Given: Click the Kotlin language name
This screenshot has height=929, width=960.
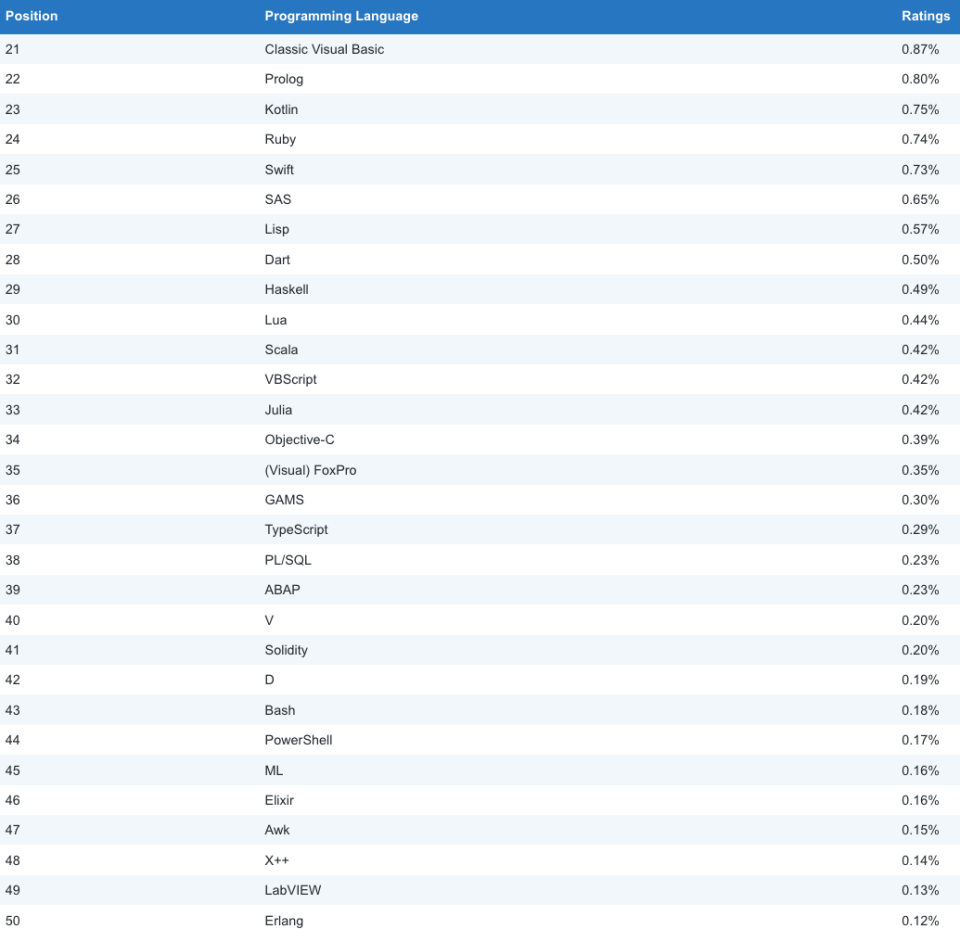Looking at the screenshot, I should [x=281, y=110].
